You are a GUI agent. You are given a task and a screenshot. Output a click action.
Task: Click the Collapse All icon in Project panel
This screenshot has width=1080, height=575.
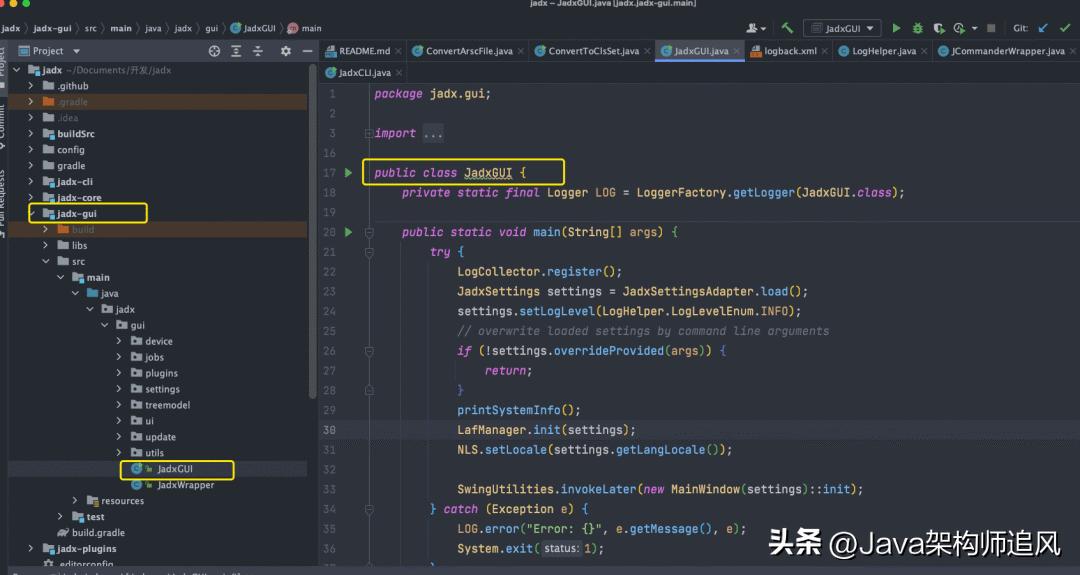click(x=258, y=51)
